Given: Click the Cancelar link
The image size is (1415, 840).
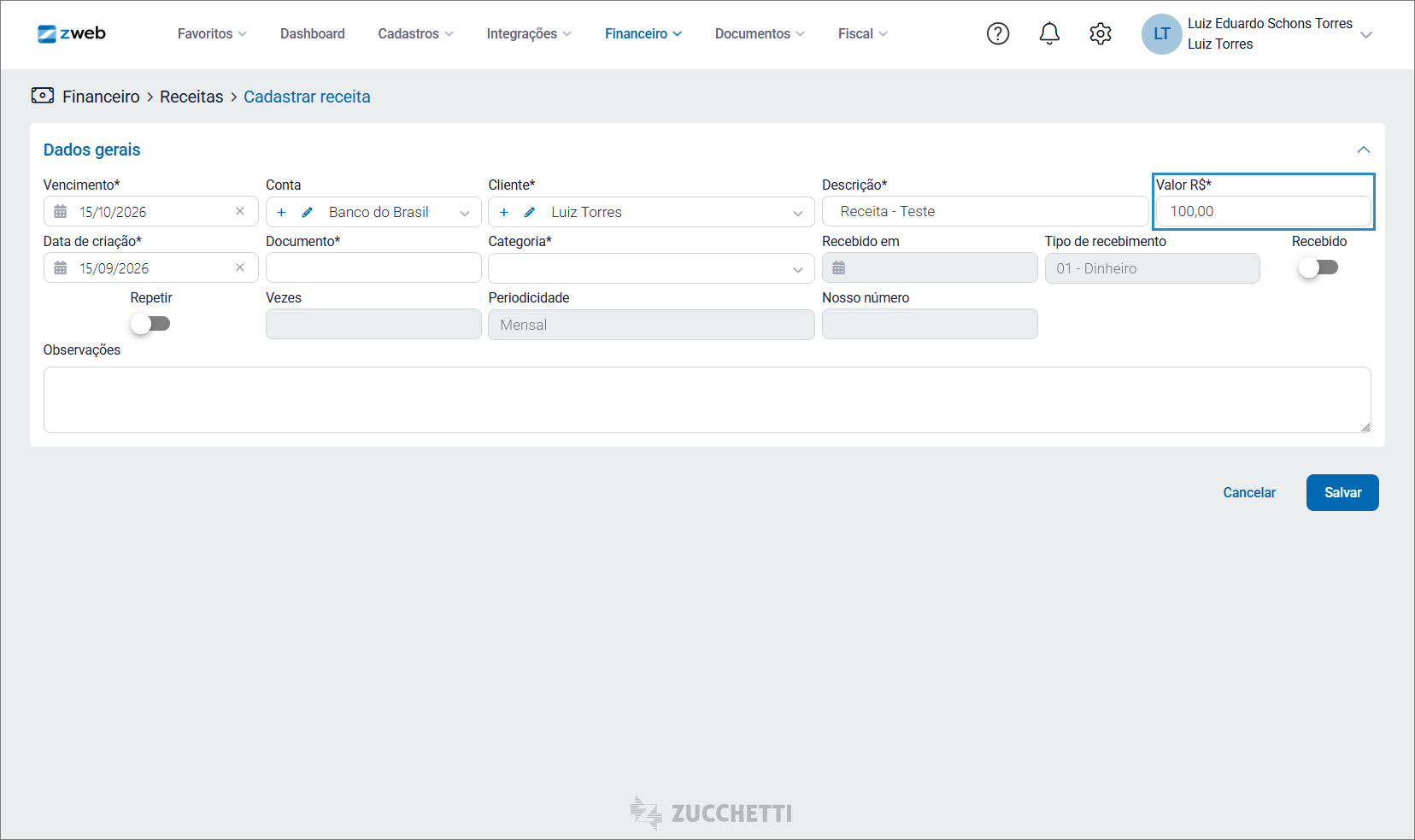Looking at the screenshot, I should click(1249, 492).
